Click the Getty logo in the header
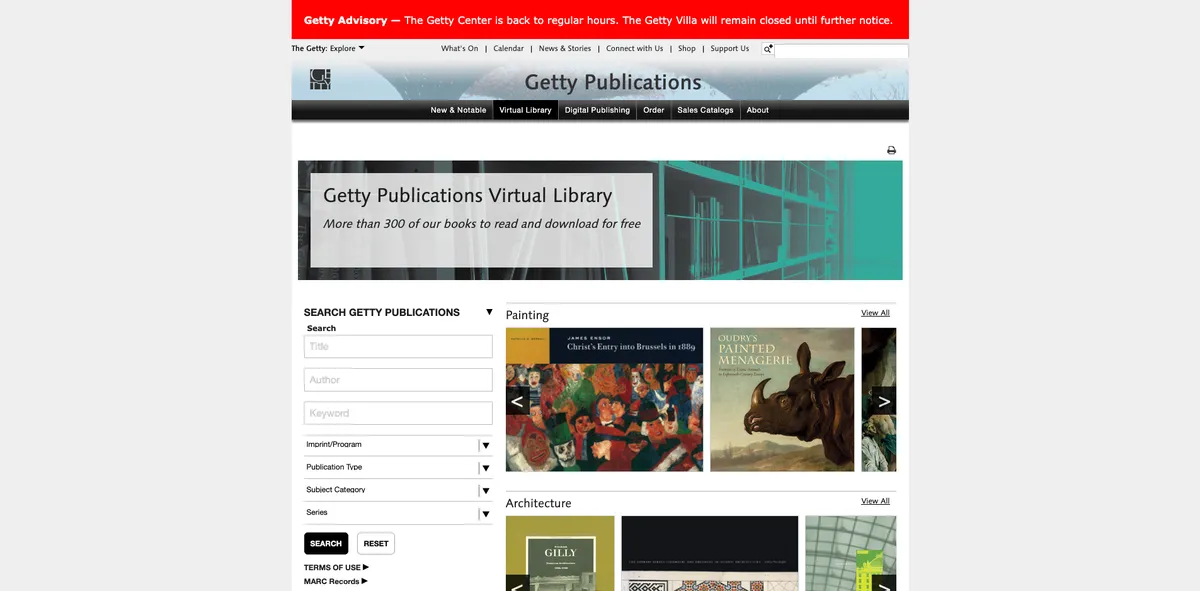Viewport: 1200px width, 591px height. 320,80
